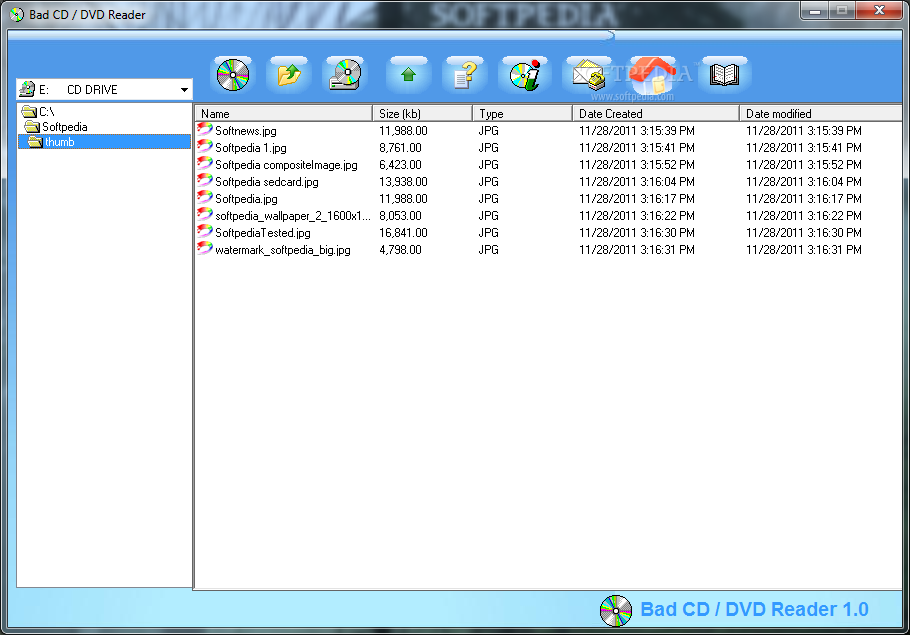This screenshot has height=635, width=910.
Task: Click the size value 4,798.00
Action: tap(400, 250)
